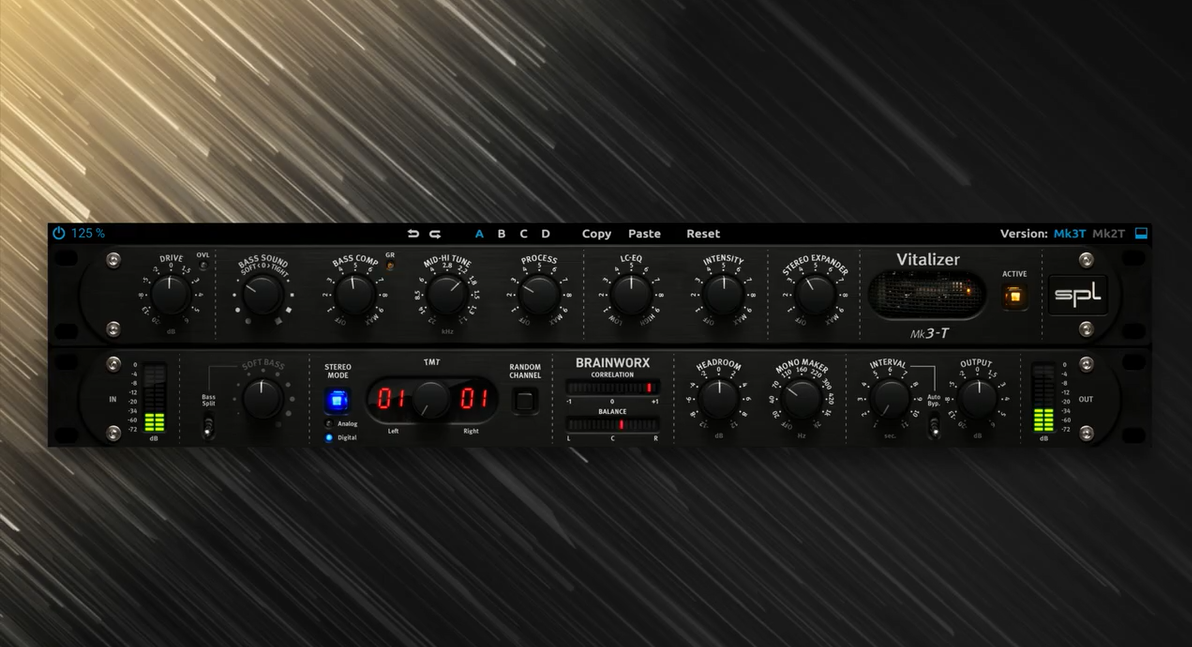Screen dimensions: 1192x647
Task: Click the IN level meter
Action: 154,398
